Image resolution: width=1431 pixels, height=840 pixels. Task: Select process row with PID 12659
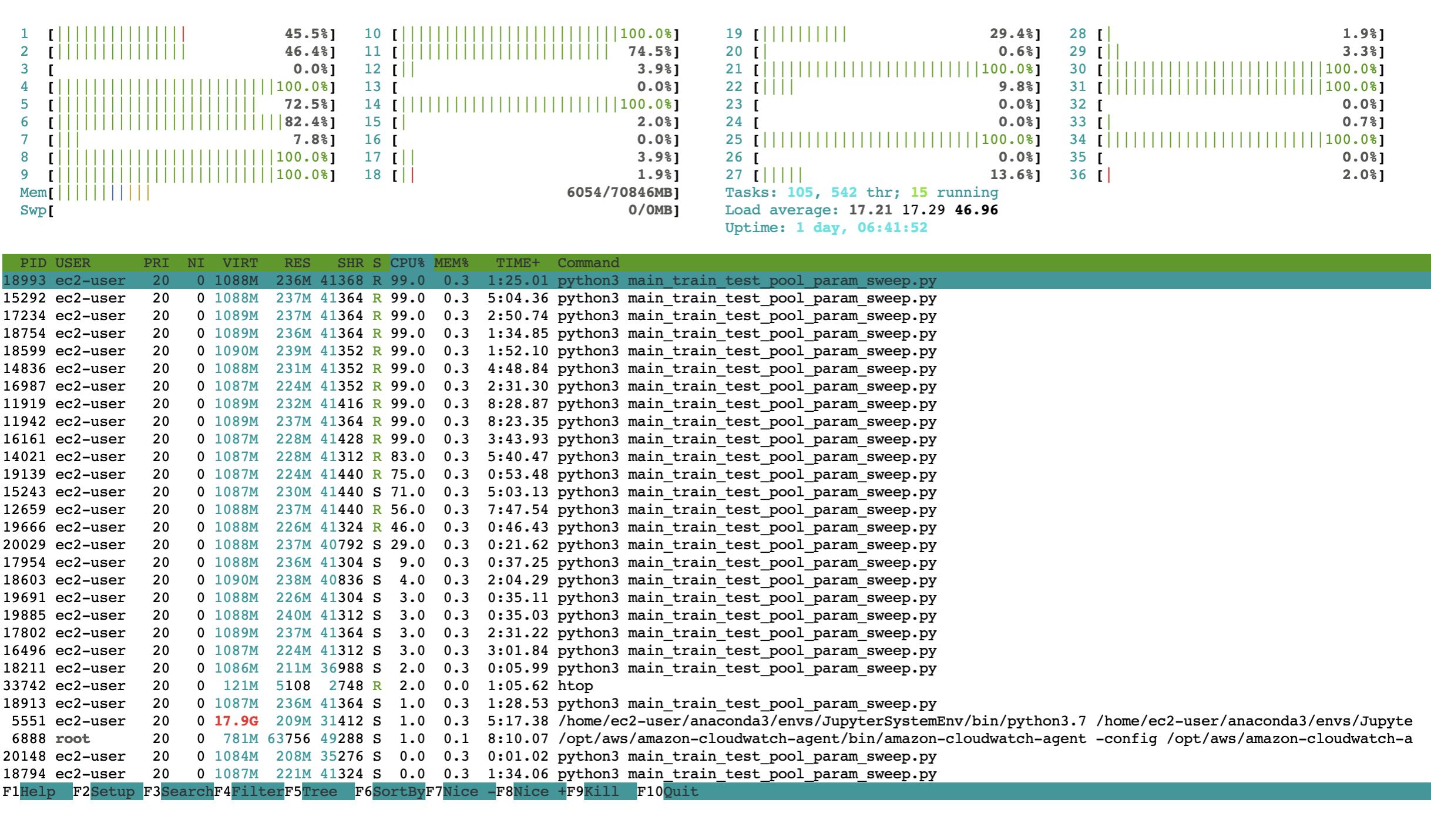(x=715, y=509)
